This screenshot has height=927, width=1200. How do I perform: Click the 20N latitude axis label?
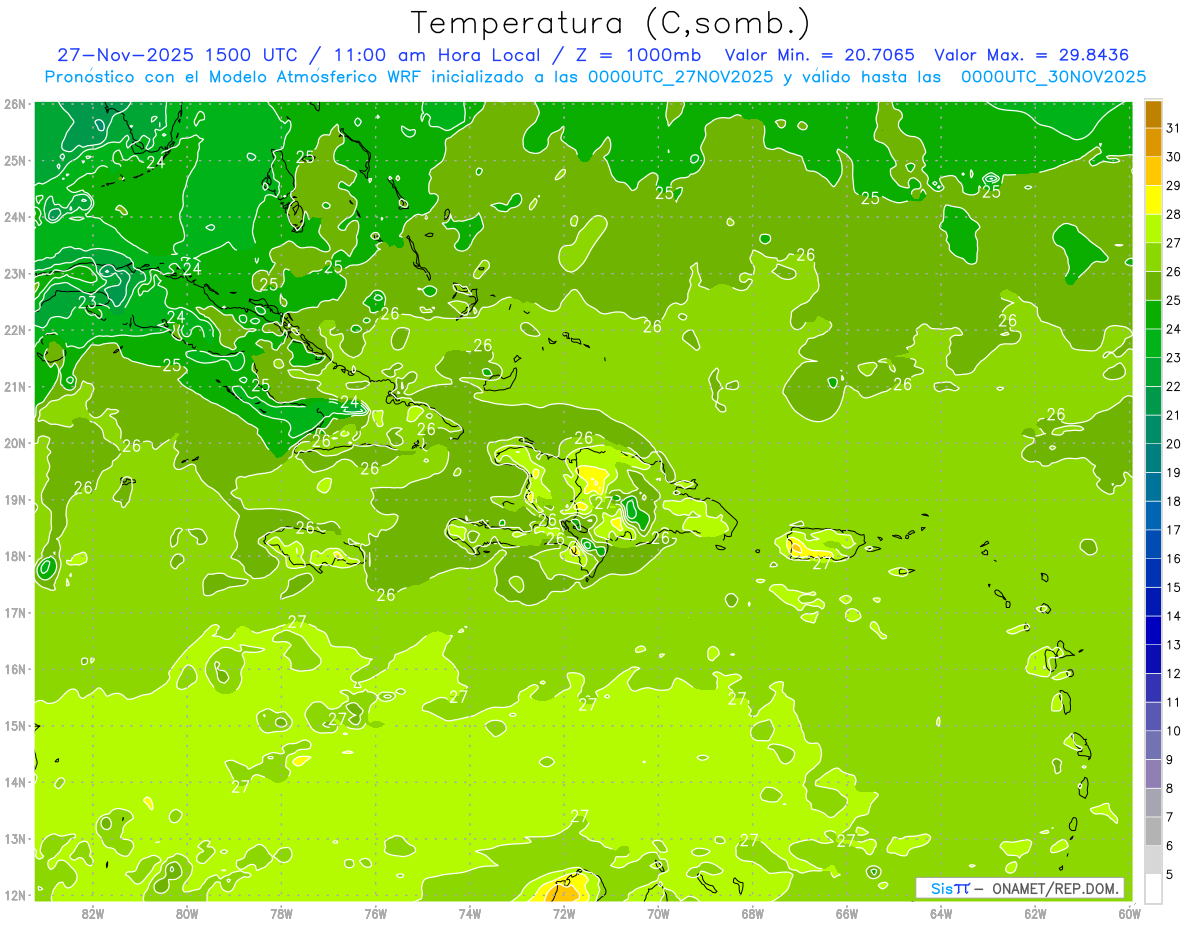pyautogui.click(x=14, y=443)
